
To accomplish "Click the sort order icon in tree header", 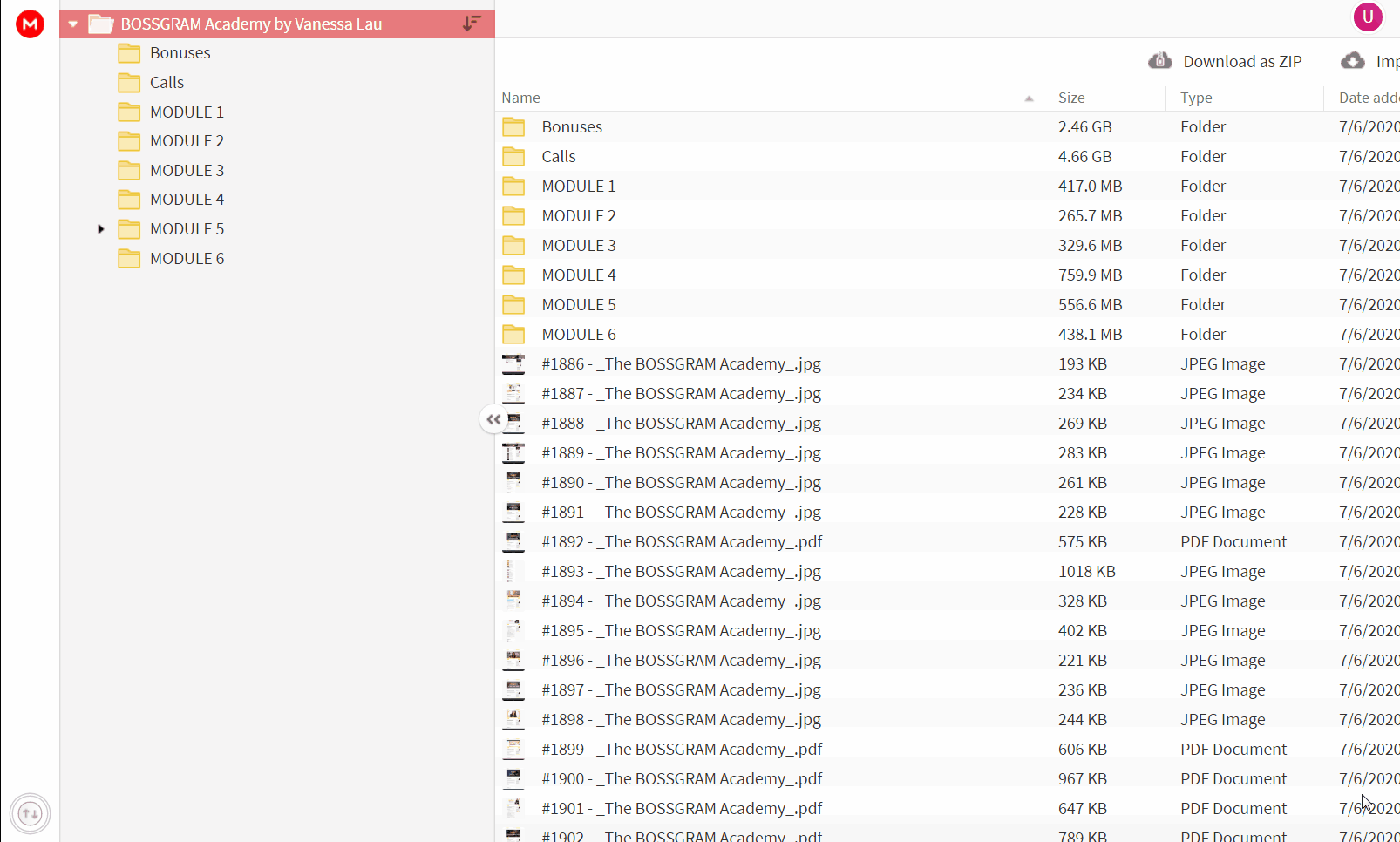I will (x=472, y=24).
